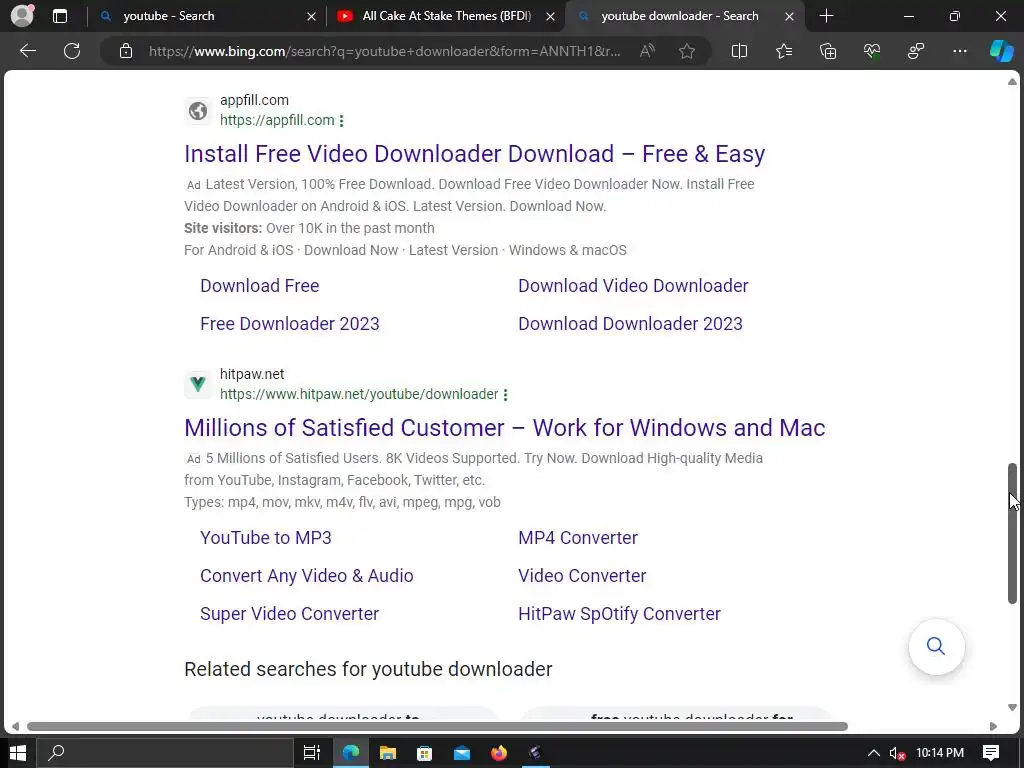Viewport: 1024px width, 768px height.
Task: Open 'MP4 Converter' sitelink
Action: [577, 537]
